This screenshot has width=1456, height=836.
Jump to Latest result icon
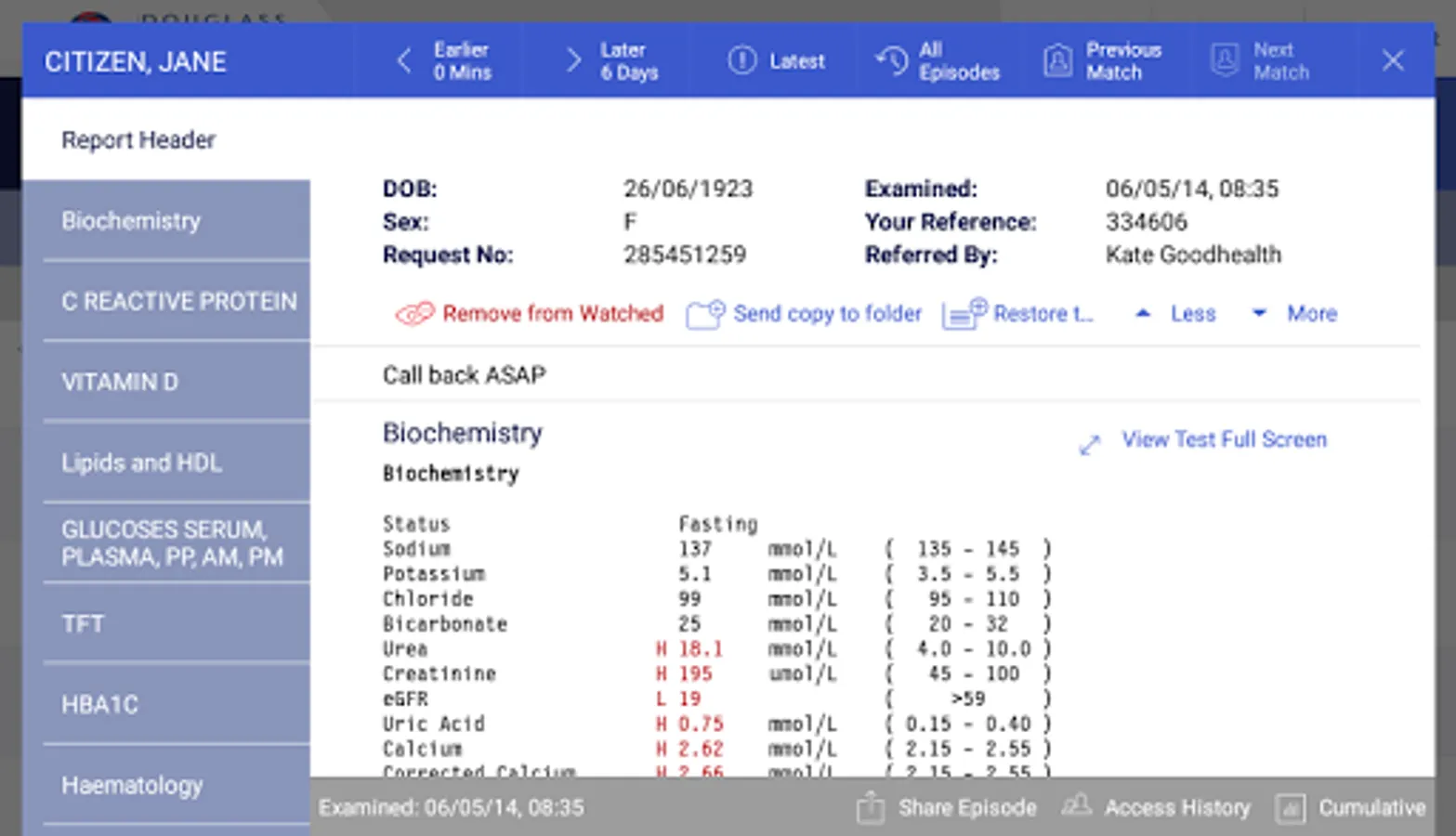coord(741,61)
